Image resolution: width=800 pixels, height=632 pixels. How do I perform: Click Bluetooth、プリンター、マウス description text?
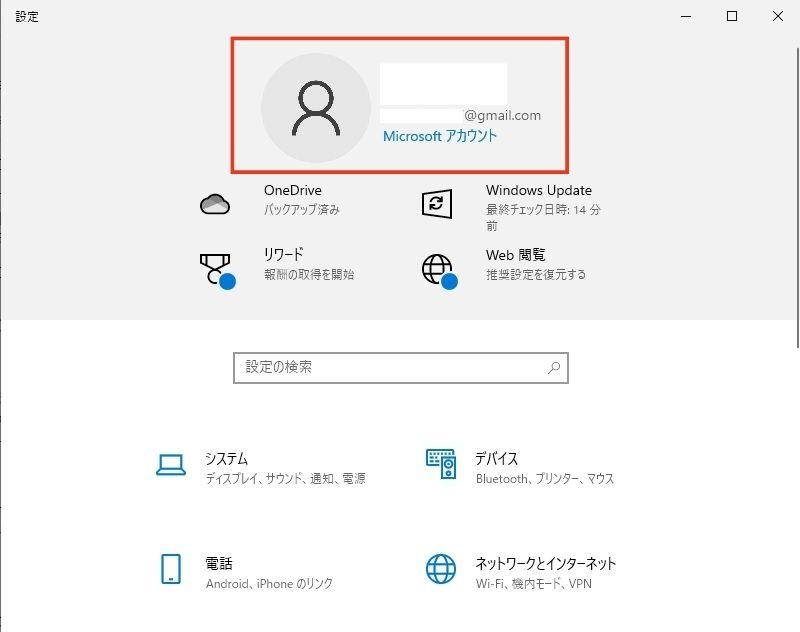547,479
